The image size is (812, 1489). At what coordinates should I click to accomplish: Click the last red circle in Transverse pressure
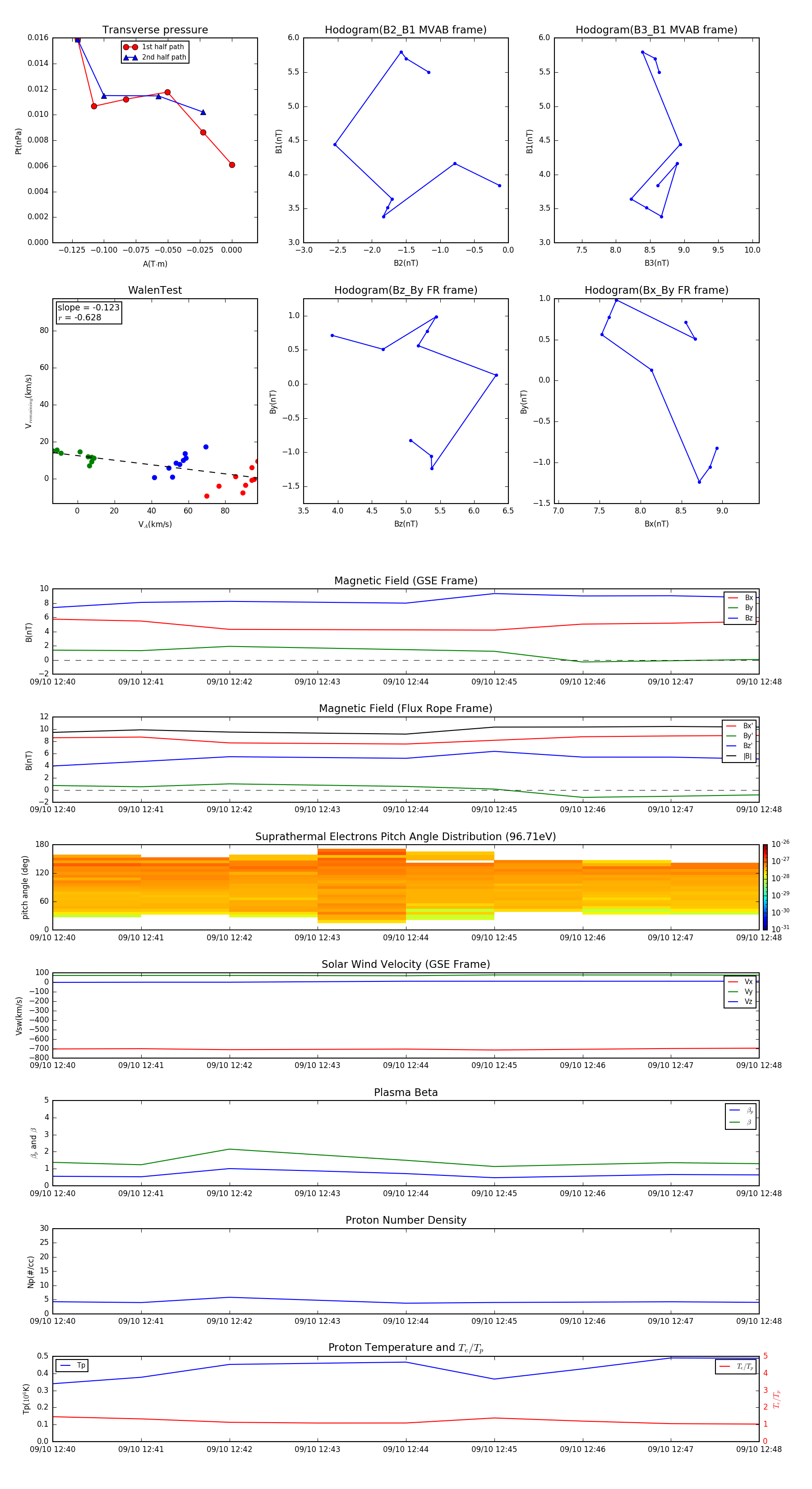pos(232,165)
